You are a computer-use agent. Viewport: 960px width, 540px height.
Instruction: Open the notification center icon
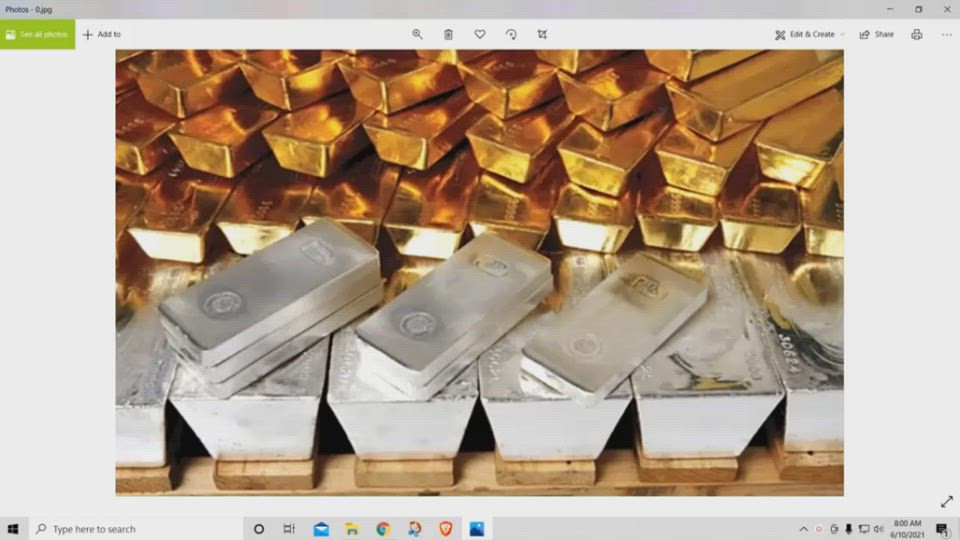942,529
